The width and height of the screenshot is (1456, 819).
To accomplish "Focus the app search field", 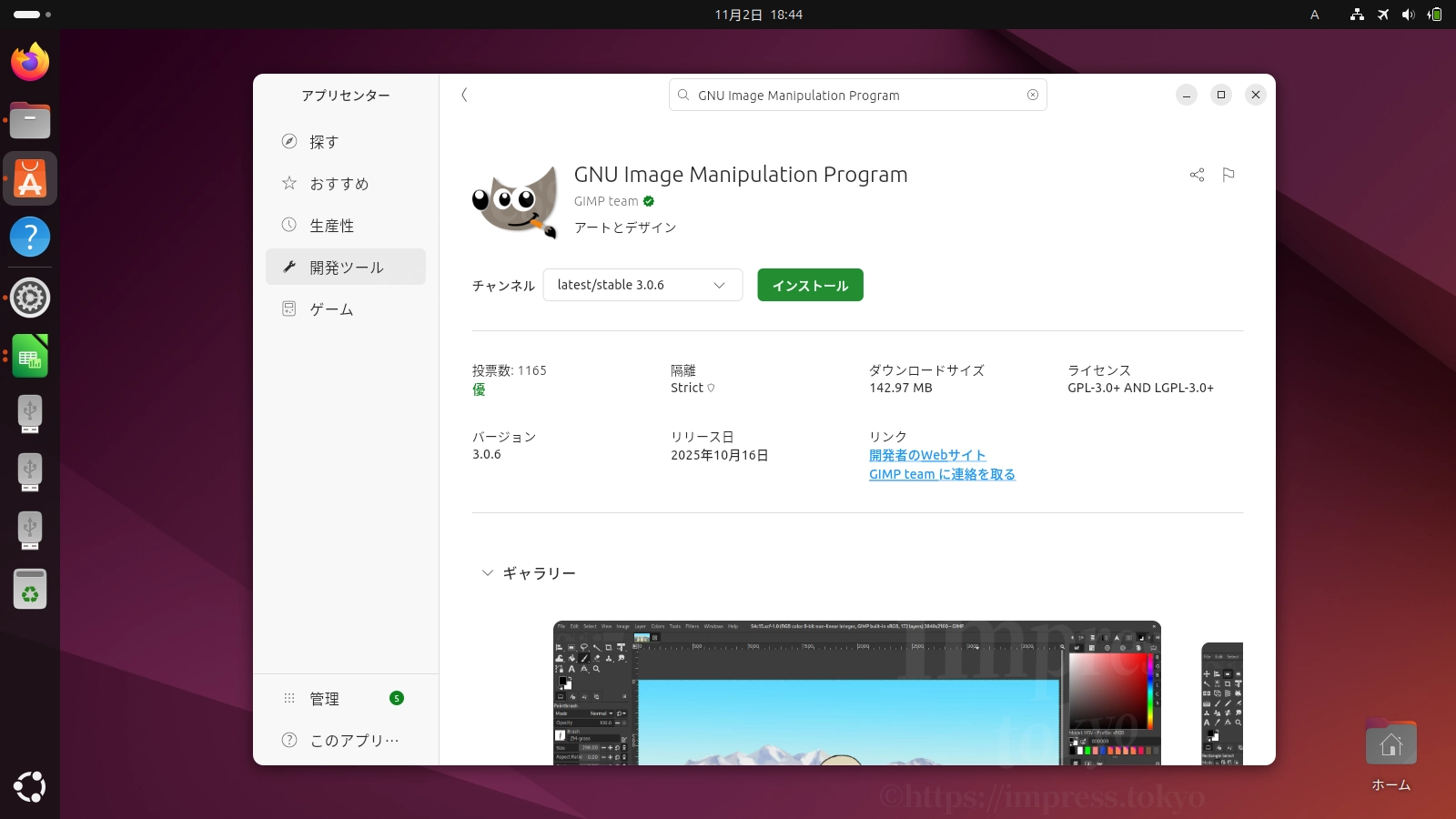I will point(857,95).
